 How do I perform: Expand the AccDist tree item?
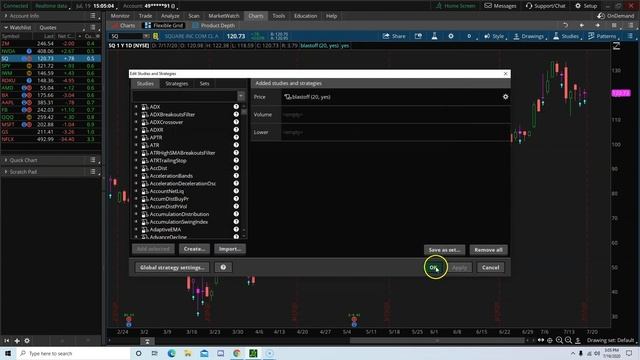tap(136, 168)
